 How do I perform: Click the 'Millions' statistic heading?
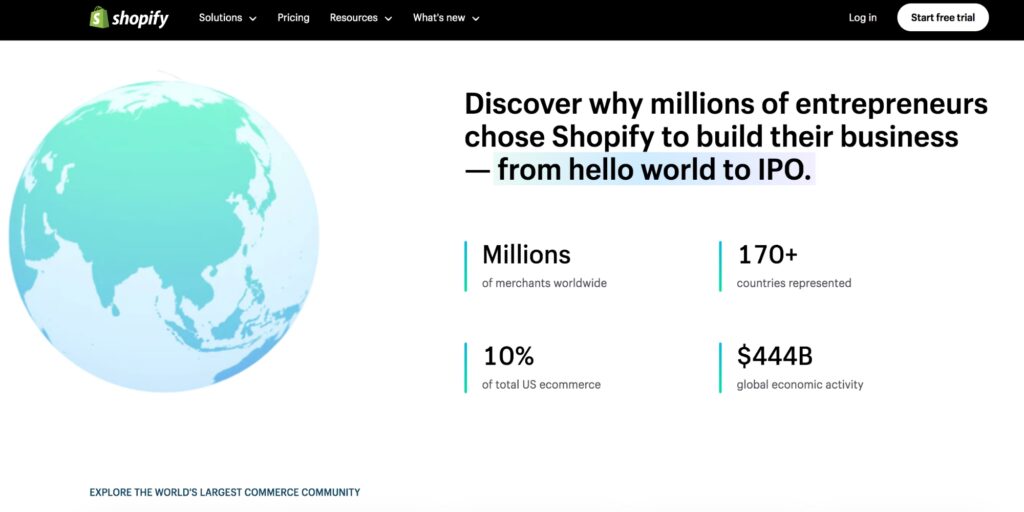point(526,254)
